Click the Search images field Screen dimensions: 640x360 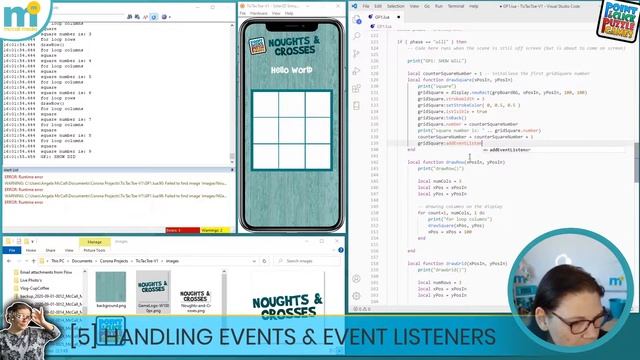tap(308, 261)
